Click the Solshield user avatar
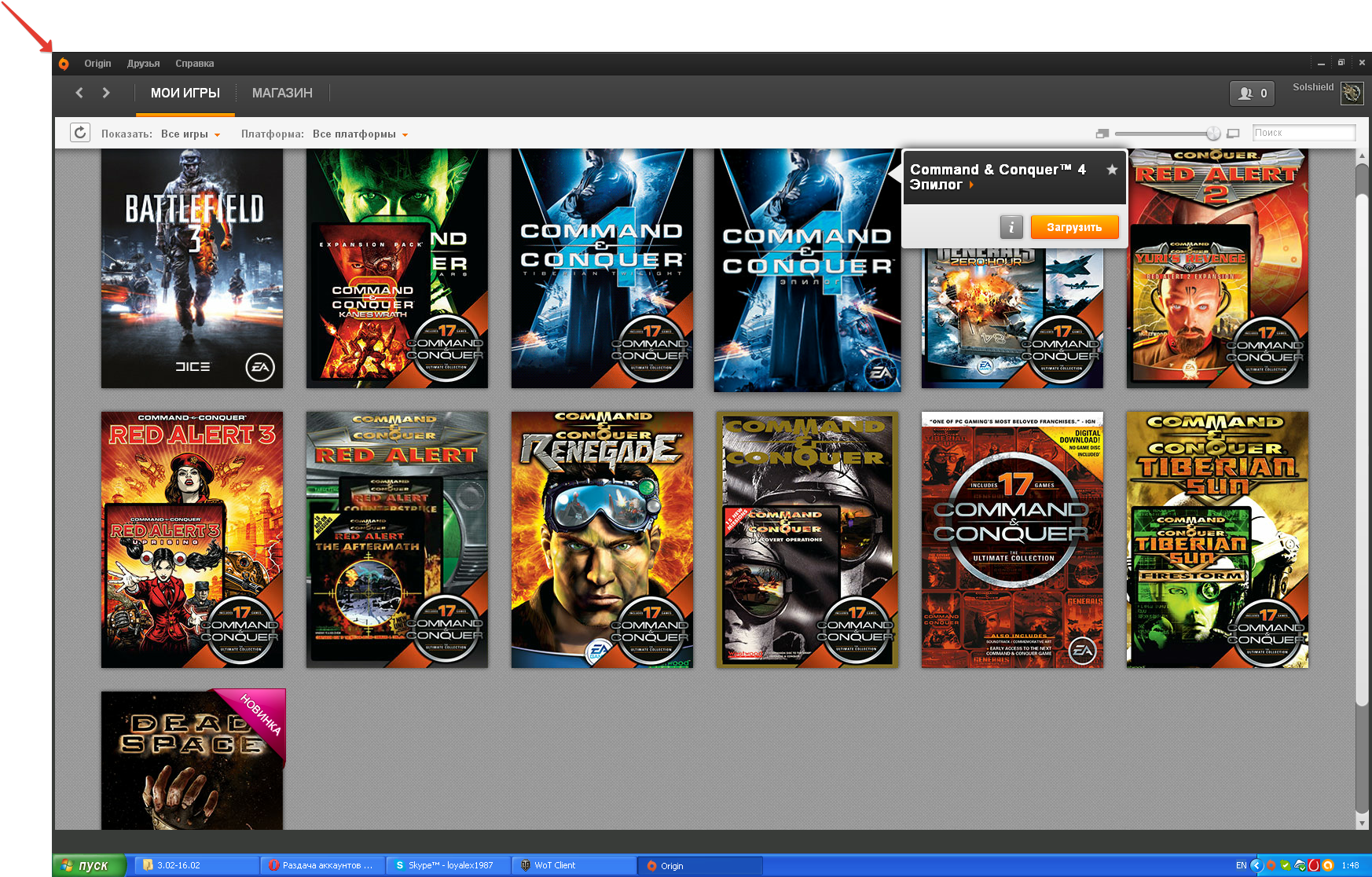1372x877 pixels. point(1352,93)
